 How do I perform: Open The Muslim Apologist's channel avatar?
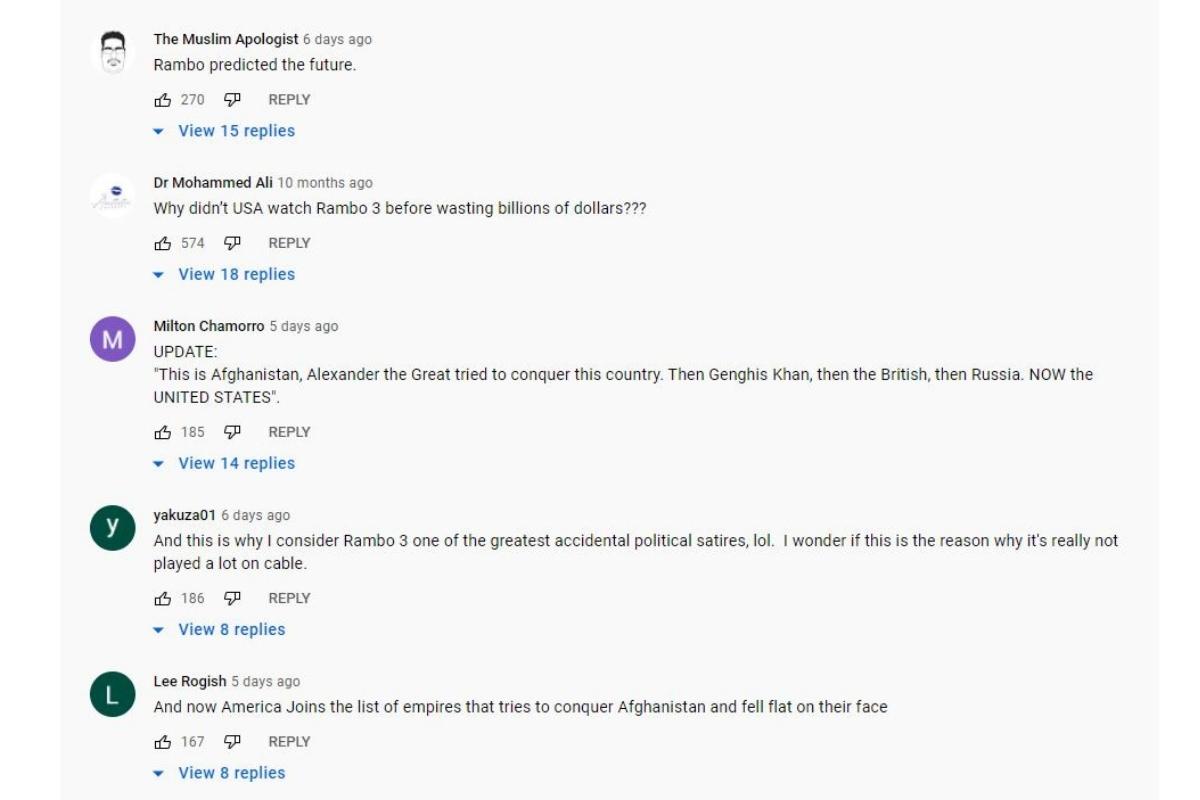[x=112, y=52]
